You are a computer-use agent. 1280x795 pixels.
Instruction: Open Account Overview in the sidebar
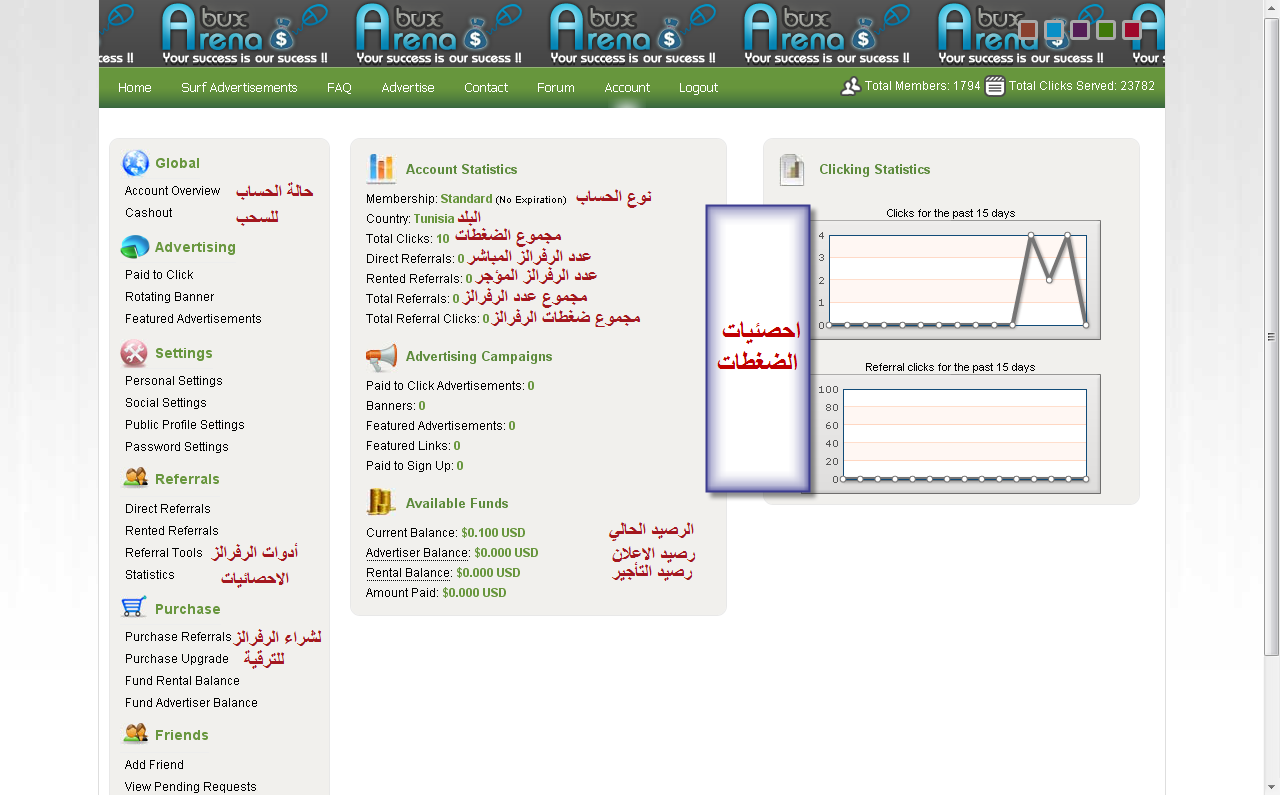(x=172, y=191)
